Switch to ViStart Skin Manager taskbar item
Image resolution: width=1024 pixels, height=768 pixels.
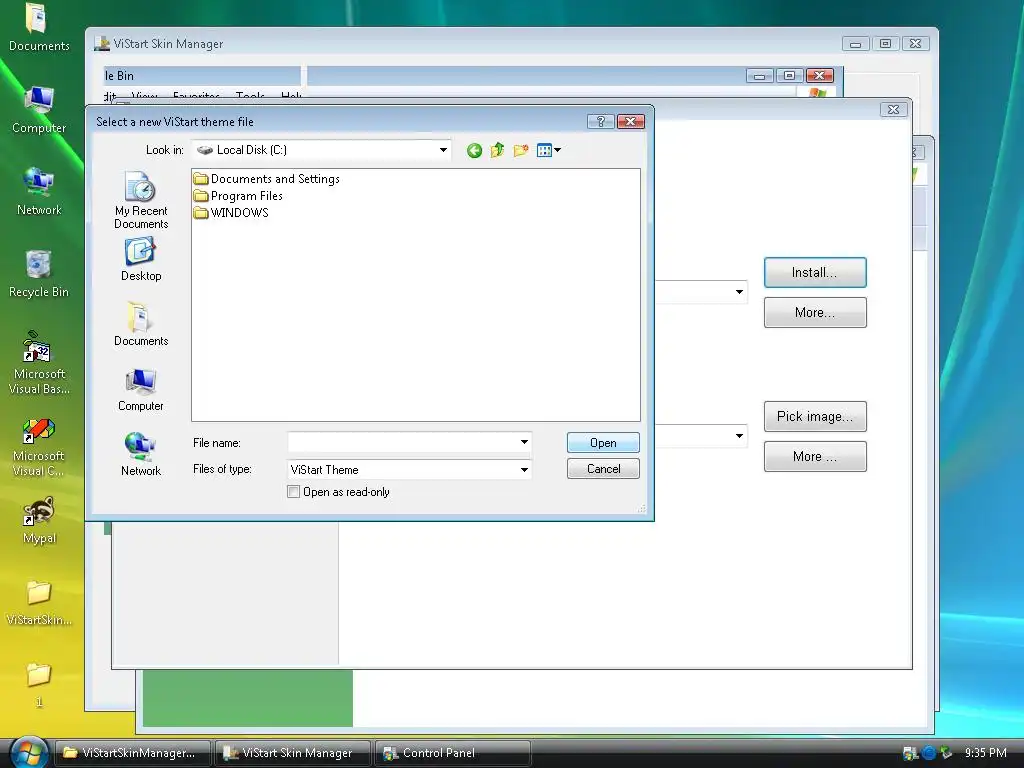click(293, 753)
